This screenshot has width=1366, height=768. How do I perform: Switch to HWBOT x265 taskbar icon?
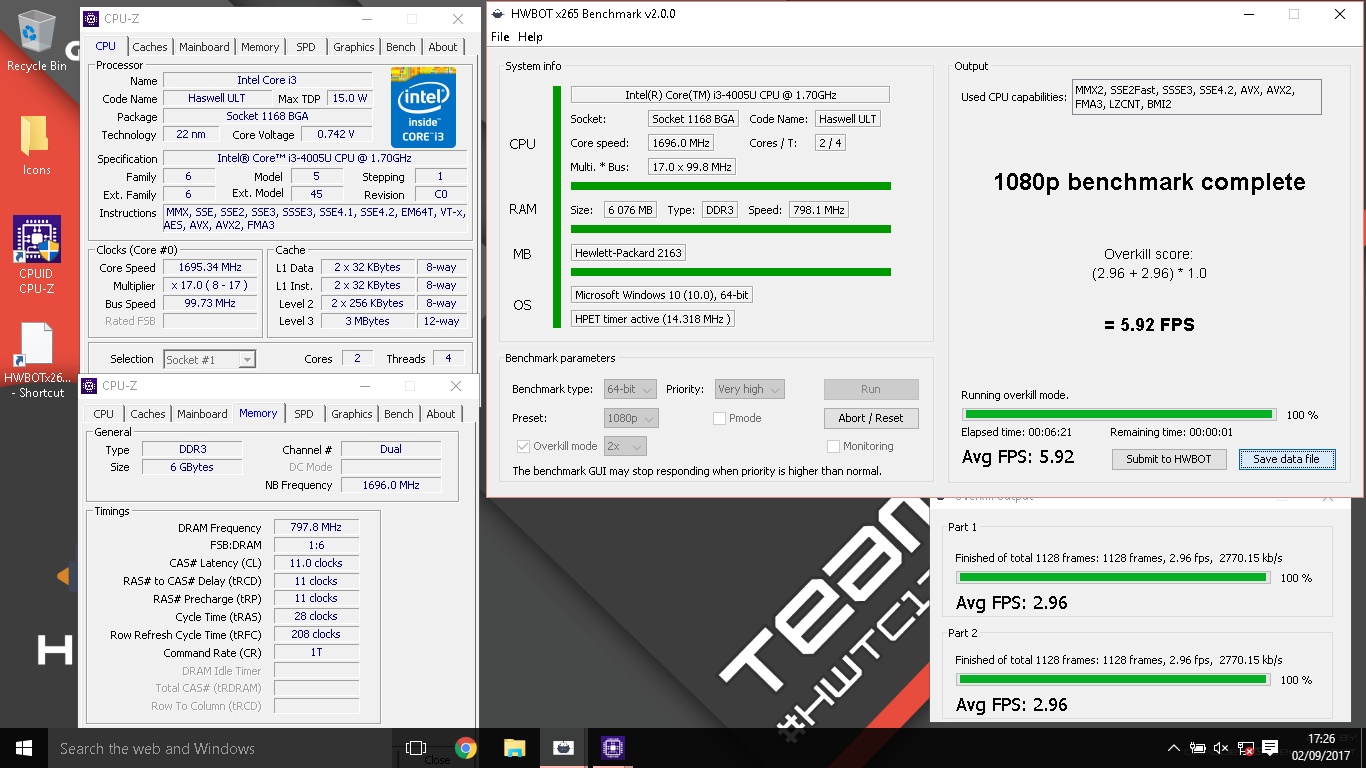pyautogui.click(x=563, y=748)
